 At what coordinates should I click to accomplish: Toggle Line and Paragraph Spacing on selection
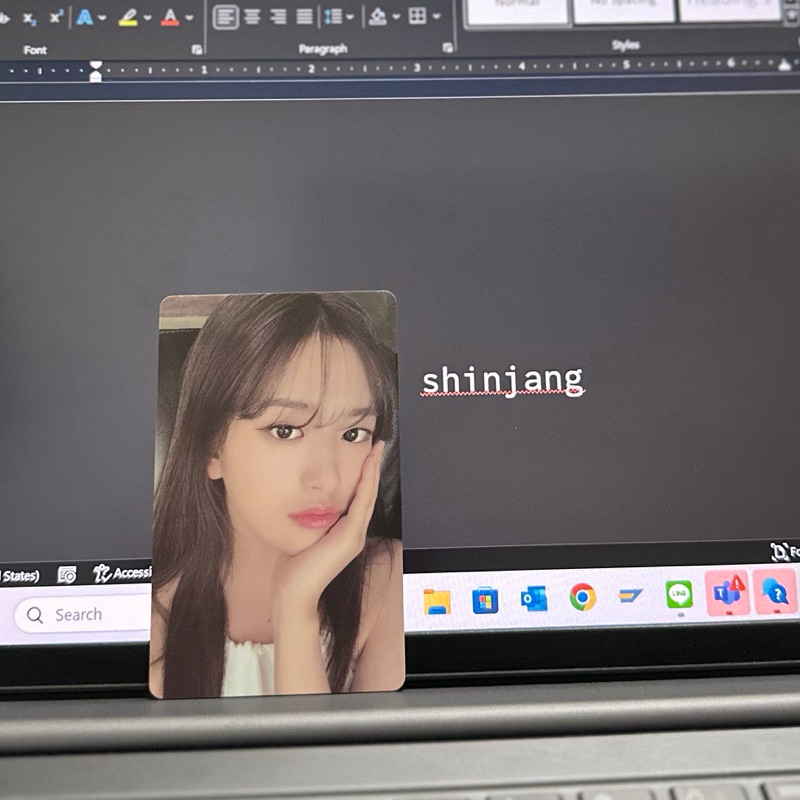pos(334,16)
